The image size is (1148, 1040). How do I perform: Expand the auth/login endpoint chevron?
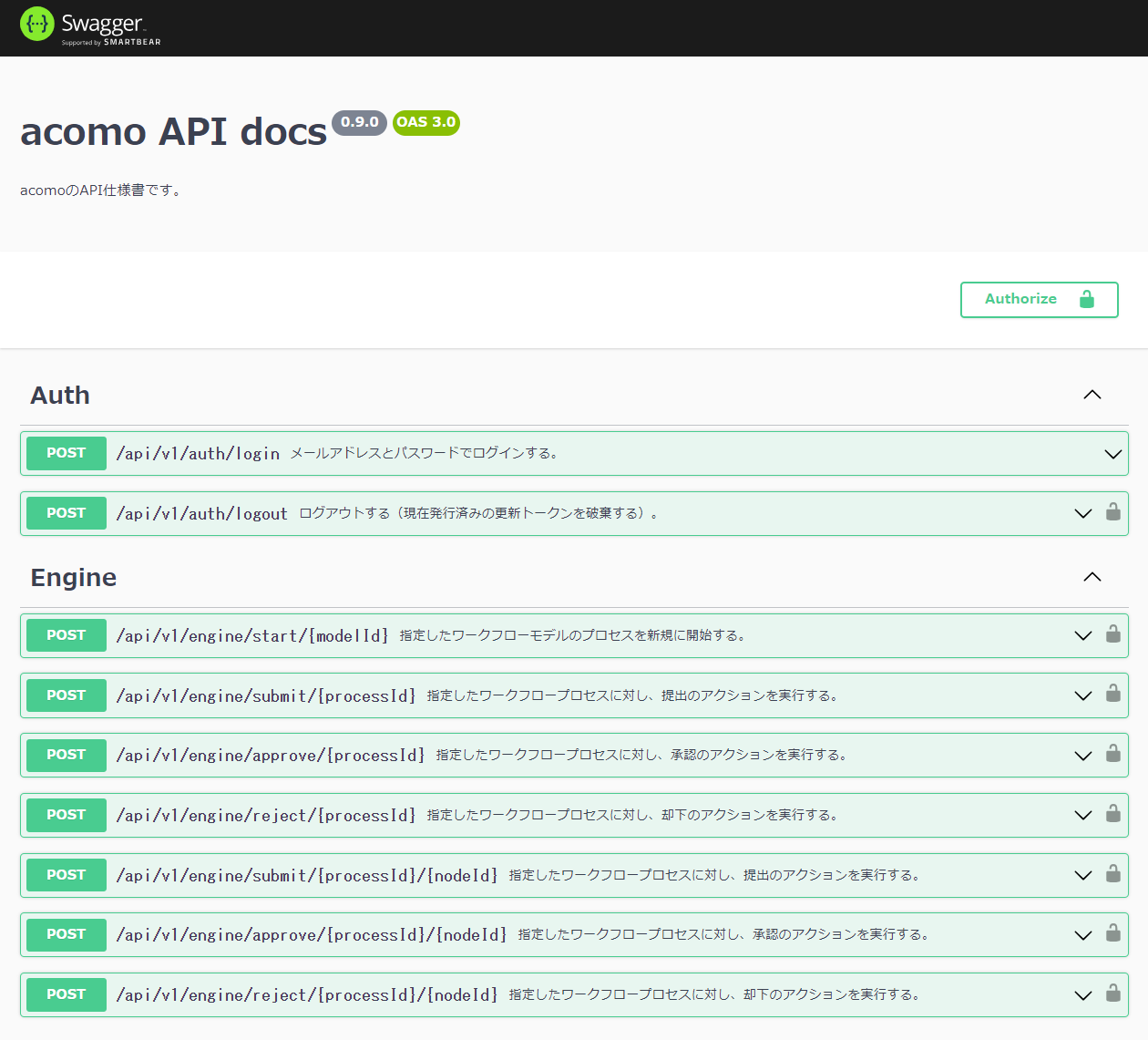click(x=1112, y=454)
